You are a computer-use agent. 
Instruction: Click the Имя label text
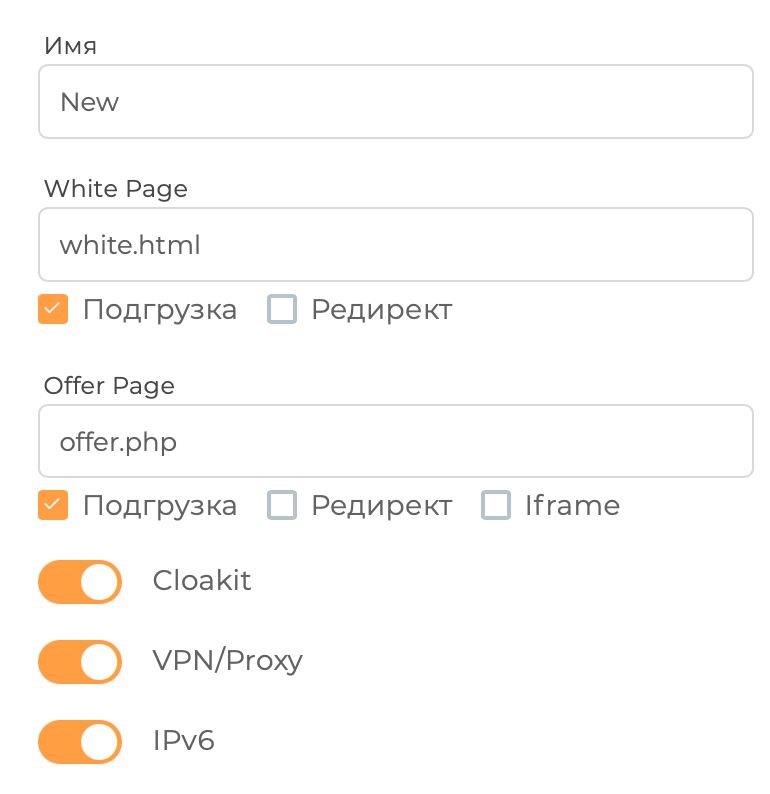click(70, 46)
